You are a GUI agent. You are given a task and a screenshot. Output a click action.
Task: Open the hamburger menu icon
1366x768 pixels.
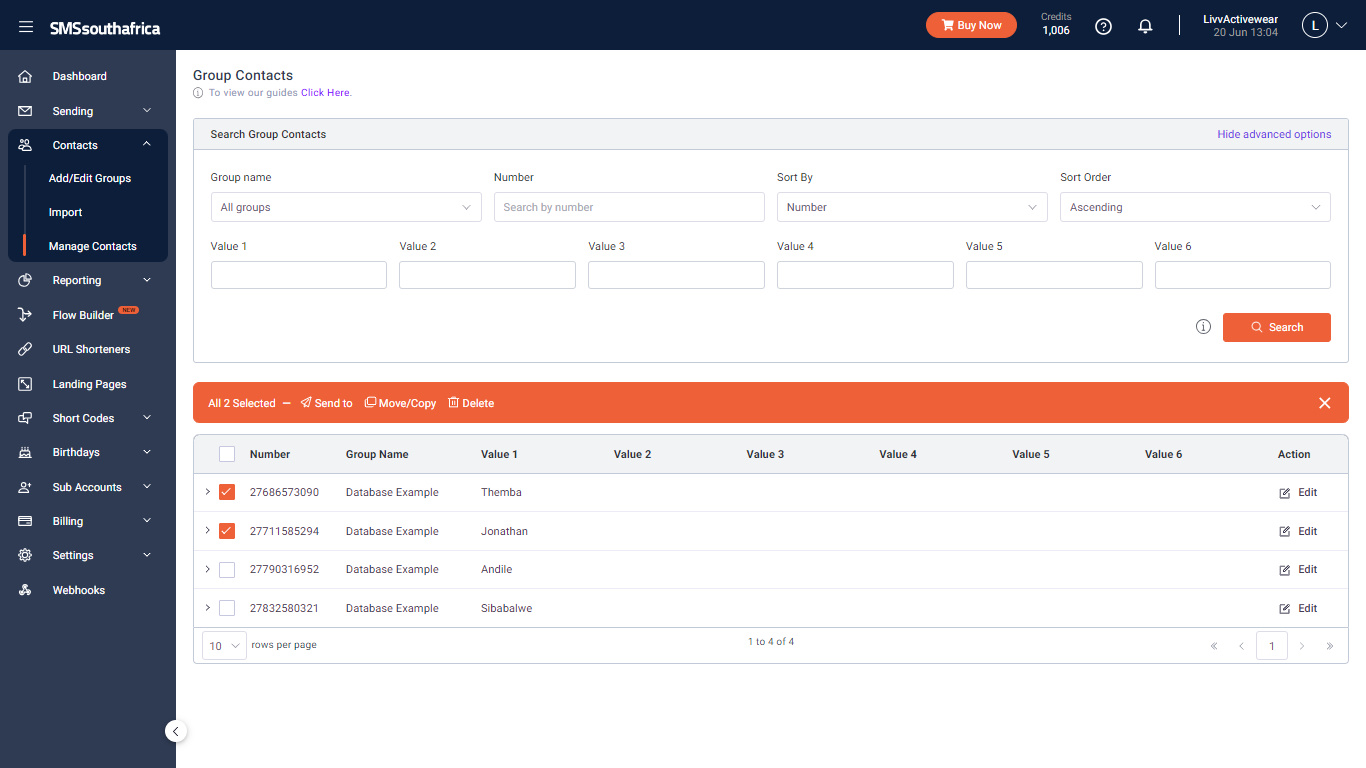tap(26, 27)
